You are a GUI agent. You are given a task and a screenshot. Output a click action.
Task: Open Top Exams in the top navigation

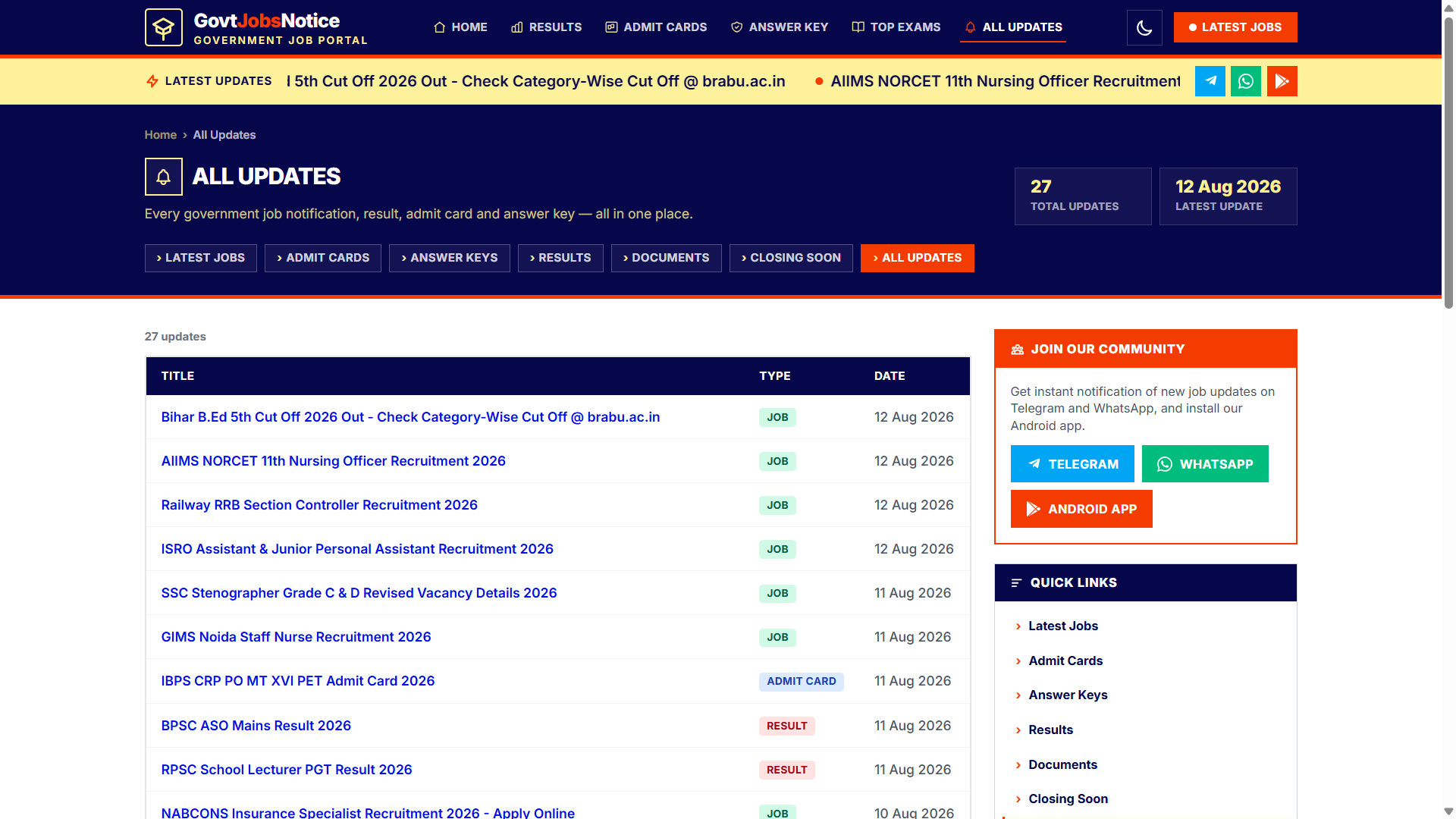[x=896, y=27]
